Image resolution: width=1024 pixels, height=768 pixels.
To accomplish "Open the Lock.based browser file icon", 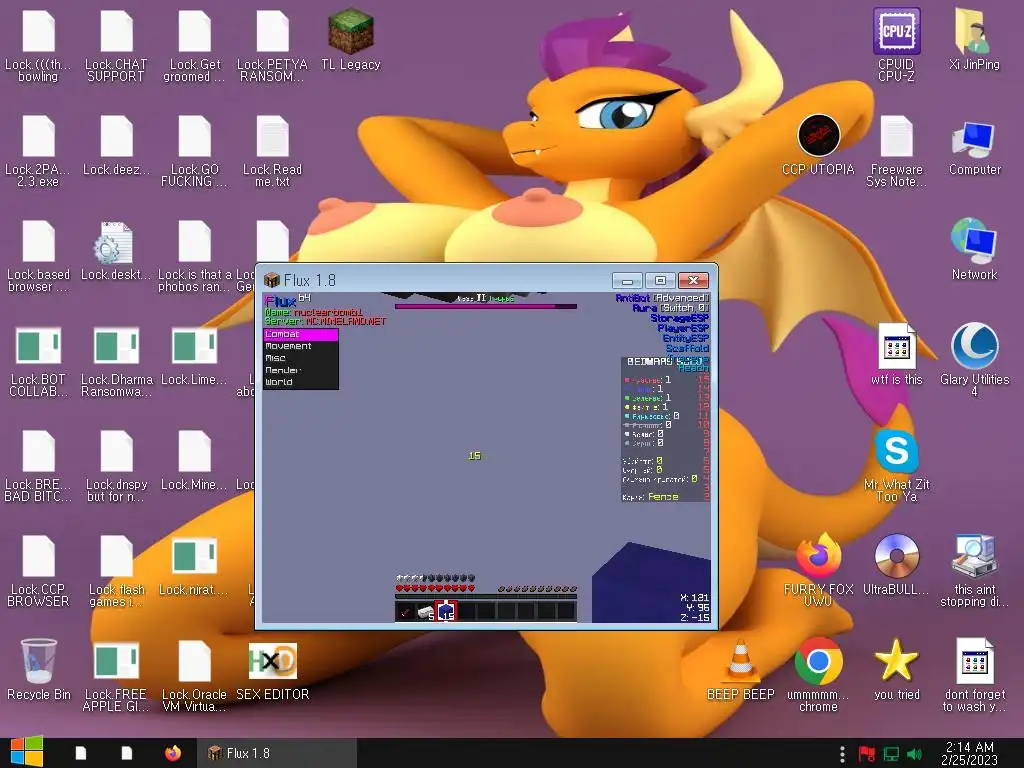I will [39, 255].
